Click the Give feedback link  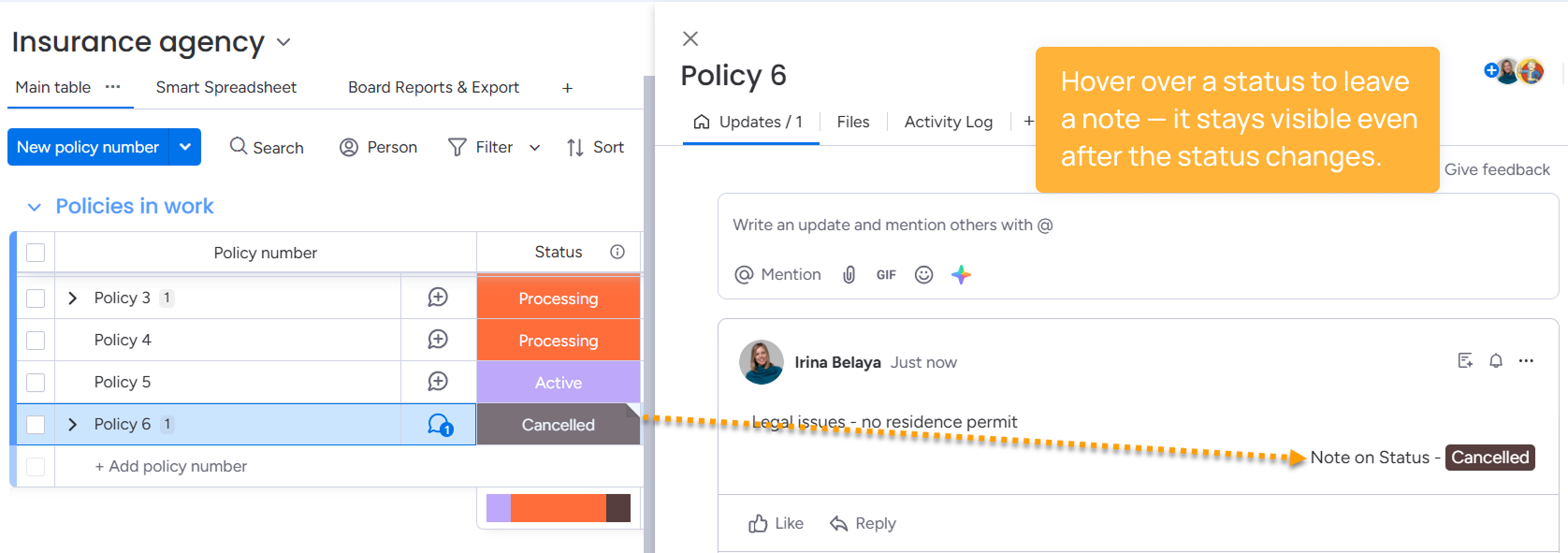coord(1497,169)
